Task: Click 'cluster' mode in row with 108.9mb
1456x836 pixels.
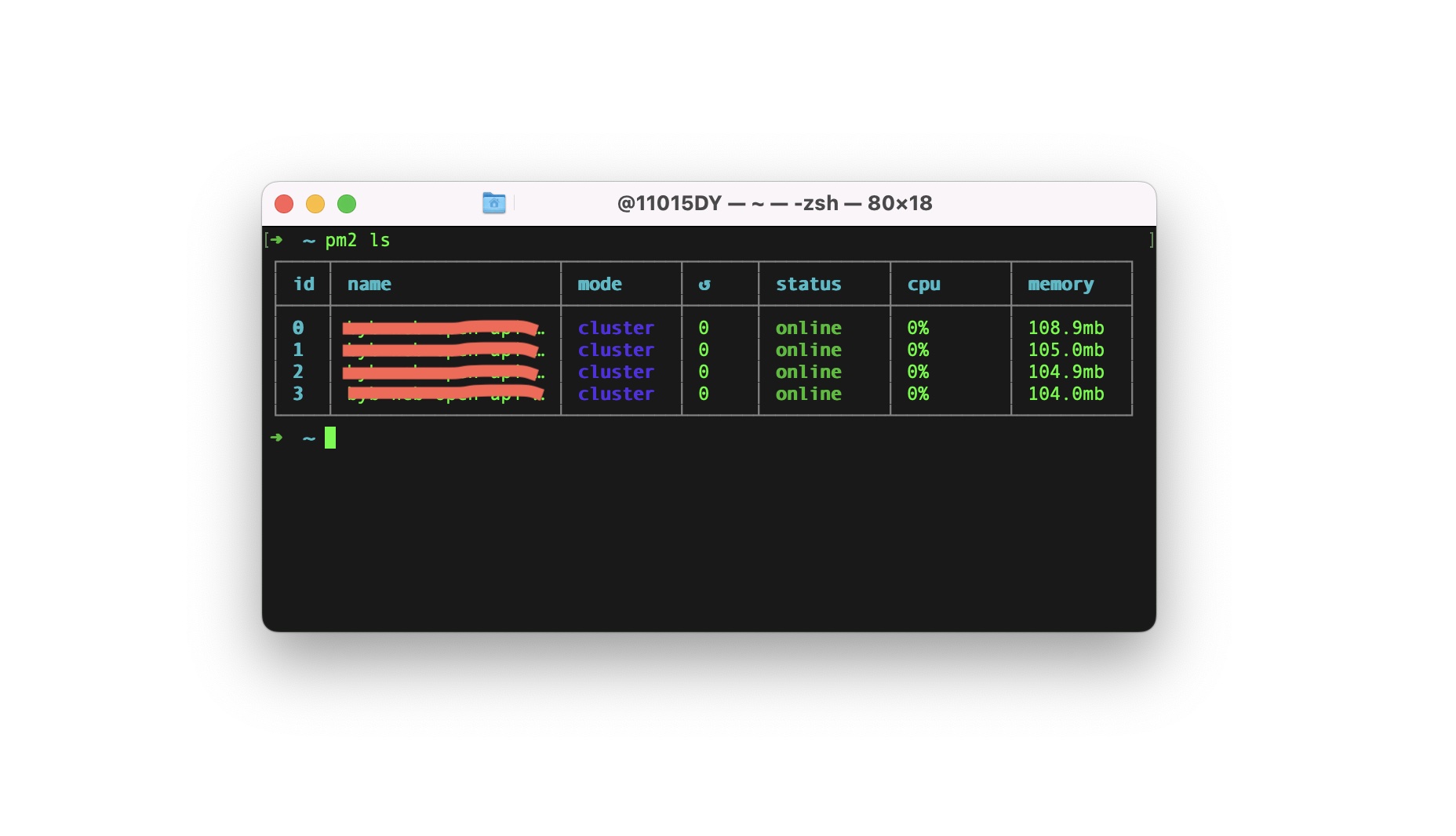Action: pyautogui.click(x=616, y=328)
